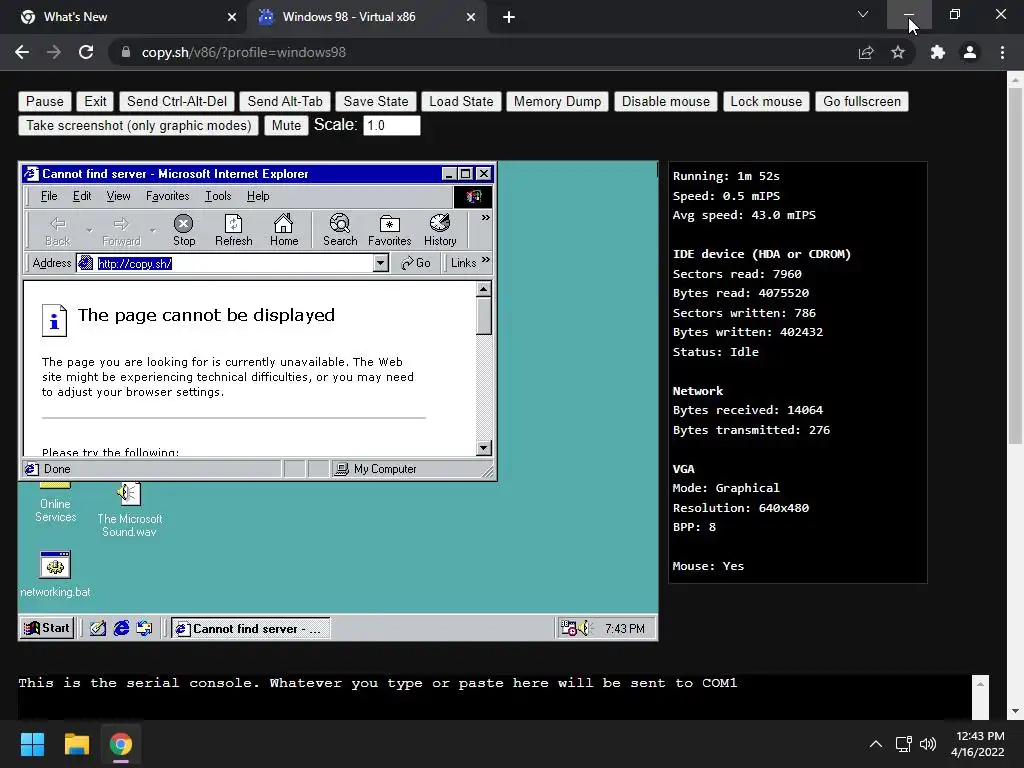This screenshot has width=1024, height=768.
Task: Select the Online Services desktop folder
Action: tap(56, 503)
